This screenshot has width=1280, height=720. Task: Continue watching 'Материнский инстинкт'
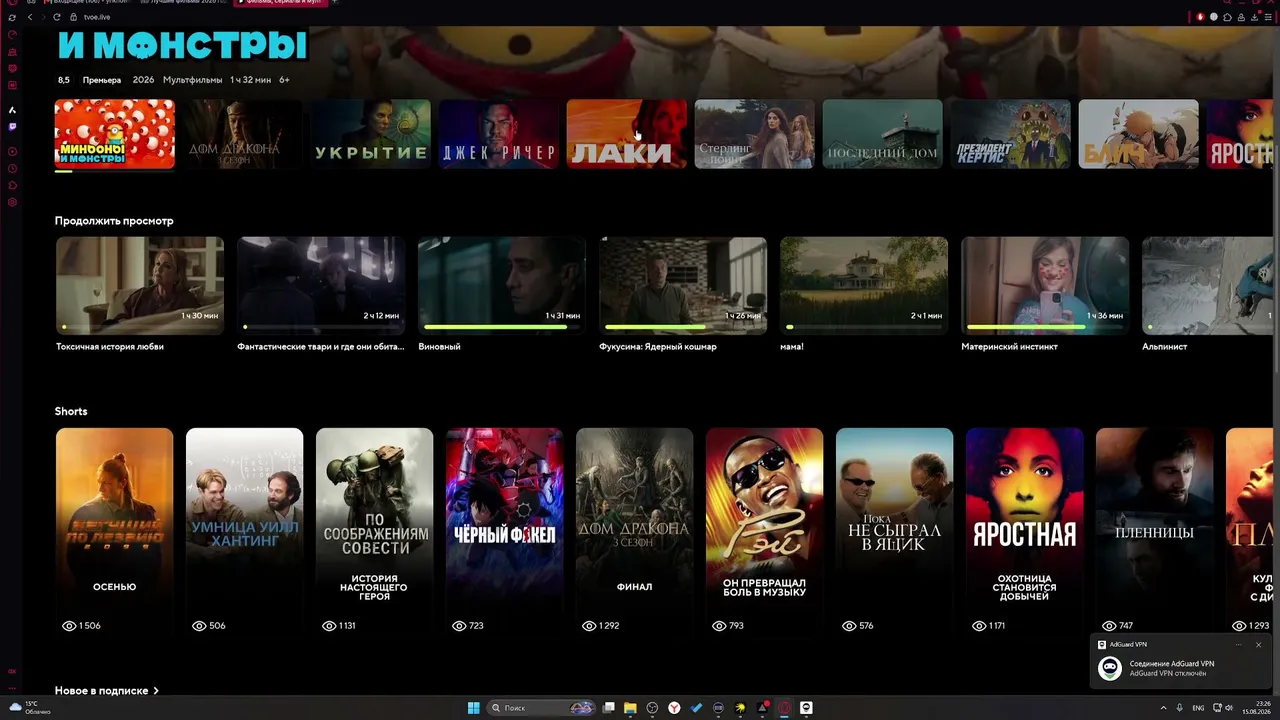click(x=1045, y=285)
